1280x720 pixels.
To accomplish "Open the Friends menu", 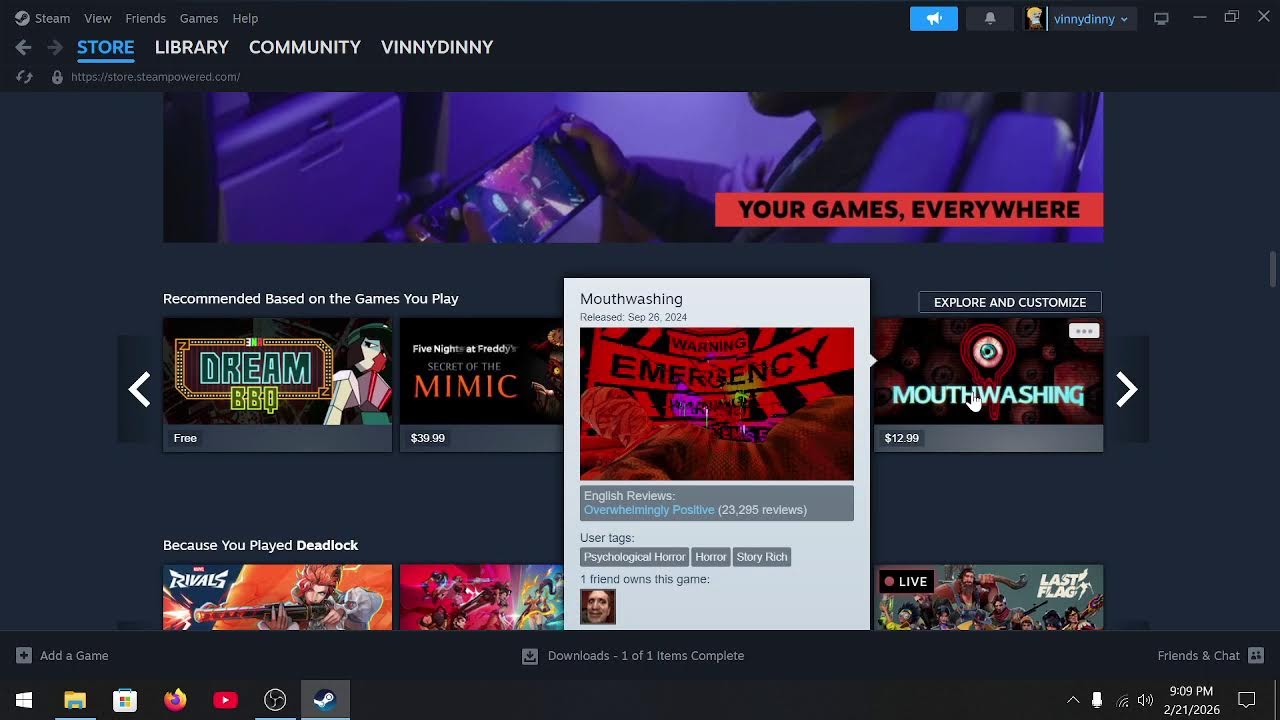I will (146, 18).
